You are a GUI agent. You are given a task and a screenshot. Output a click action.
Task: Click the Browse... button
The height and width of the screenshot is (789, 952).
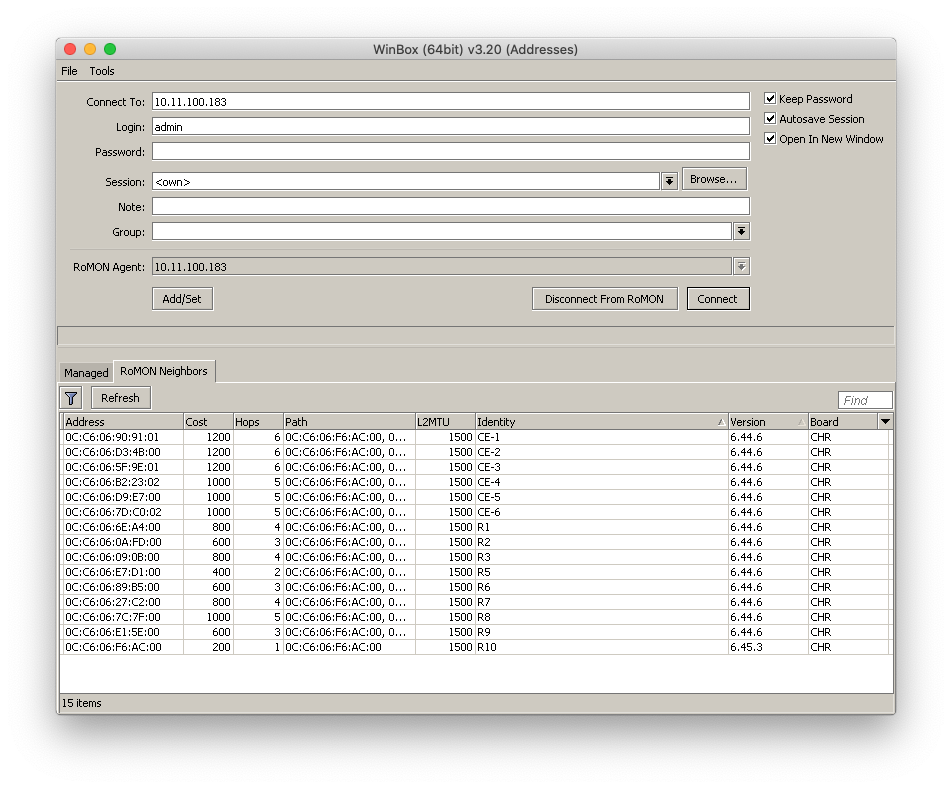714,179
